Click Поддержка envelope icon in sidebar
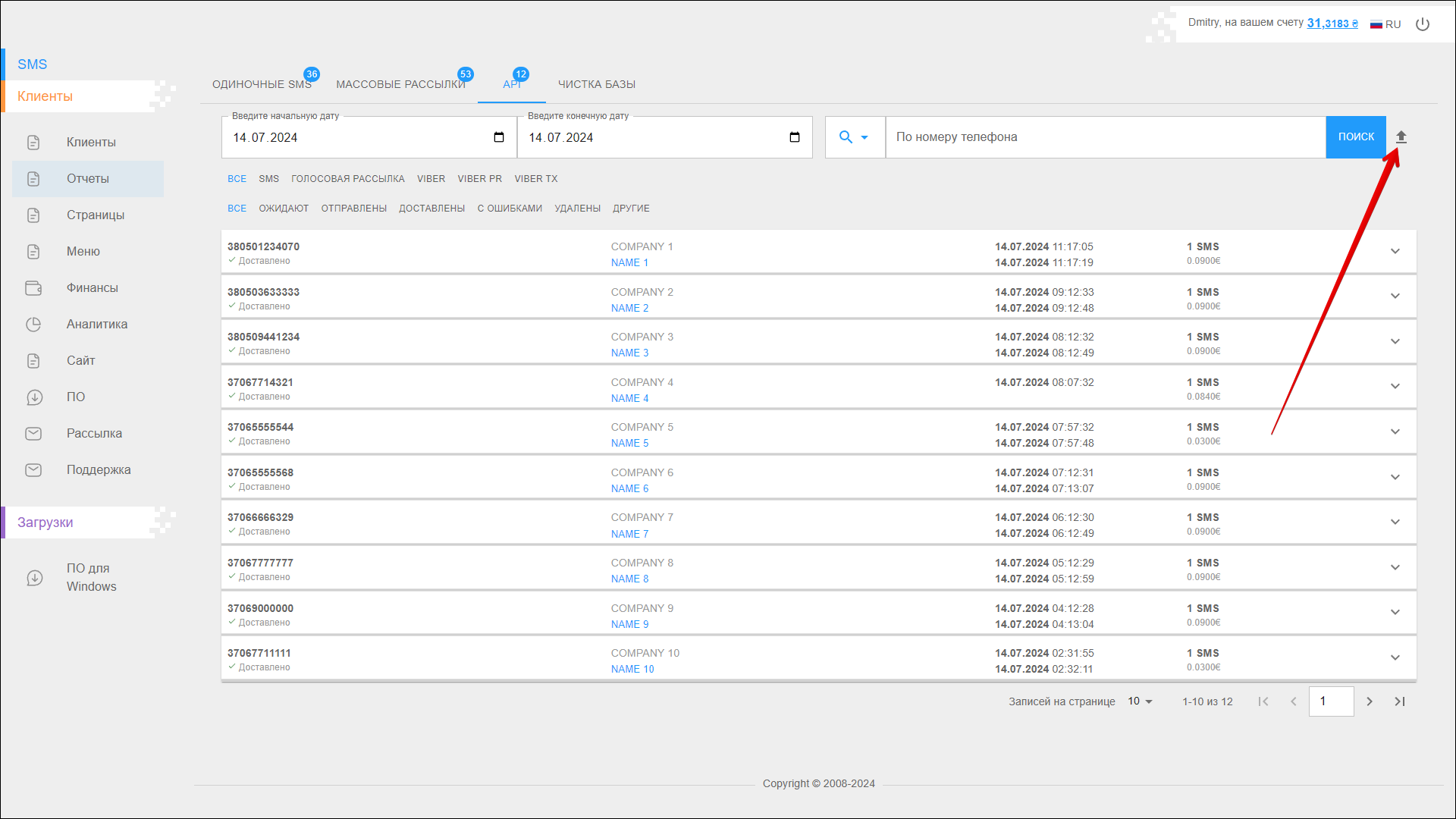1456x819 pixels. [x=33, y=470]
